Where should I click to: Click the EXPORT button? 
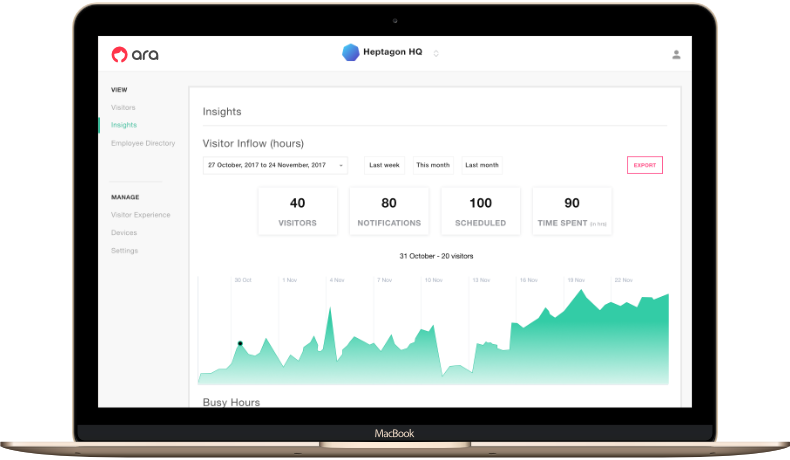click(x=645, y=165)
